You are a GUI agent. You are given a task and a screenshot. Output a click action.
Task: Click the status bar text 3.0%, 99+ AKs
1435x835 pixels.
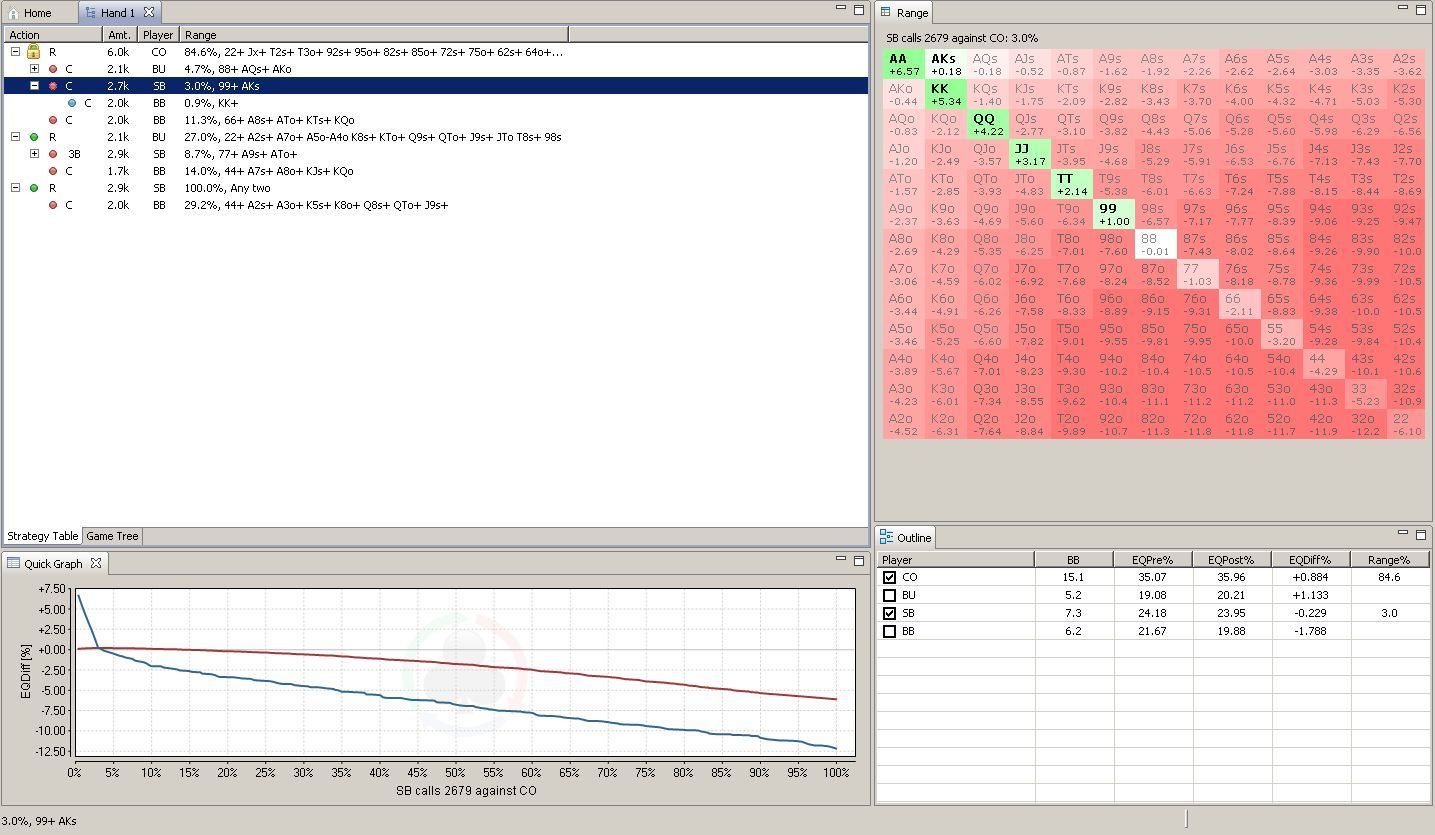point(39,821)
